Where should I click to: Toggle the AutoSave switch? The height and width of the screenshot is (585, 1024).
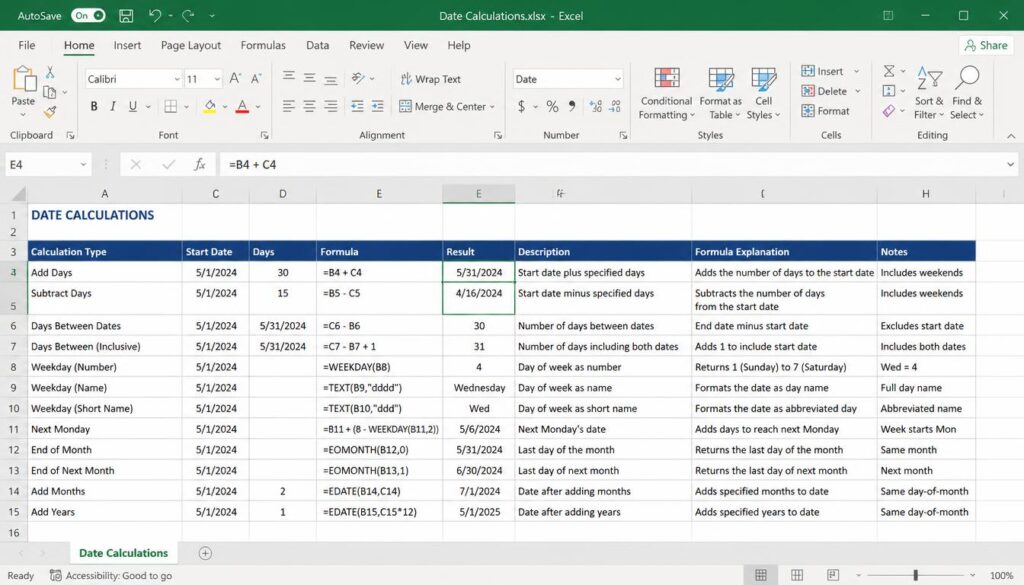(88, 16)
